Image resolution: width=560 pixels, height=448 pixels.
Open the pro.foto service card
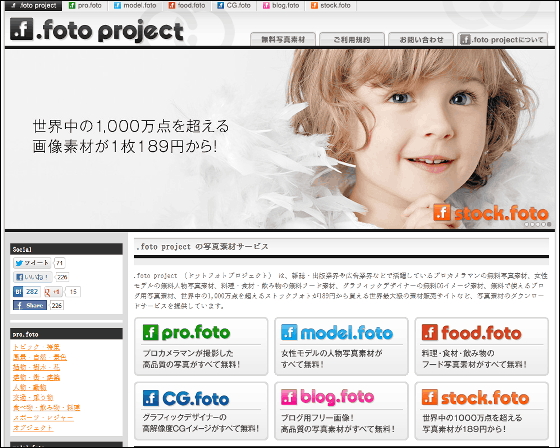201,346
